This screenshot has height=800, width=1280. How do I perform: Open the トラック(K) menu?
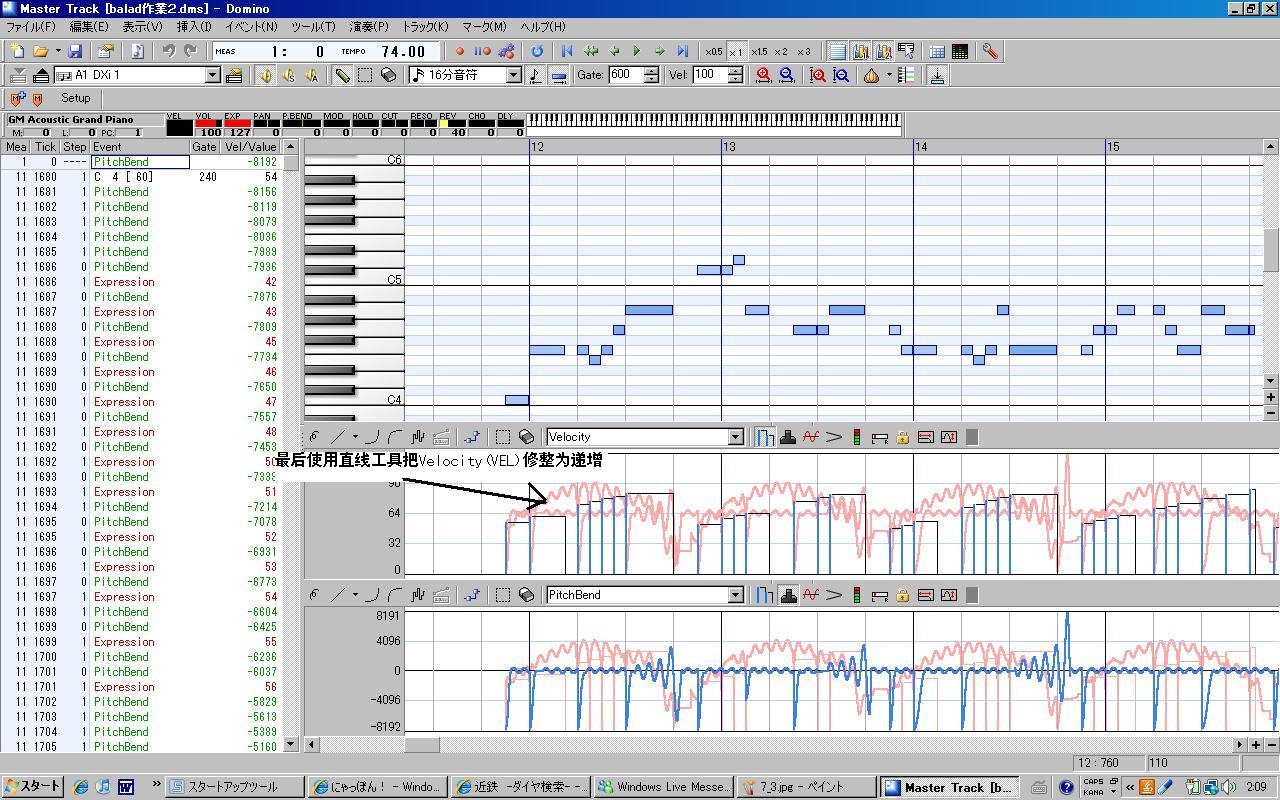click(x=425, y=27)
